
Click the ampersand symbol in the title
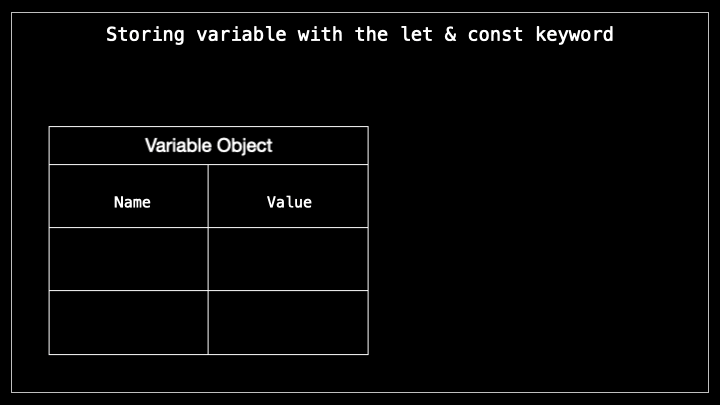pos(450,34)
